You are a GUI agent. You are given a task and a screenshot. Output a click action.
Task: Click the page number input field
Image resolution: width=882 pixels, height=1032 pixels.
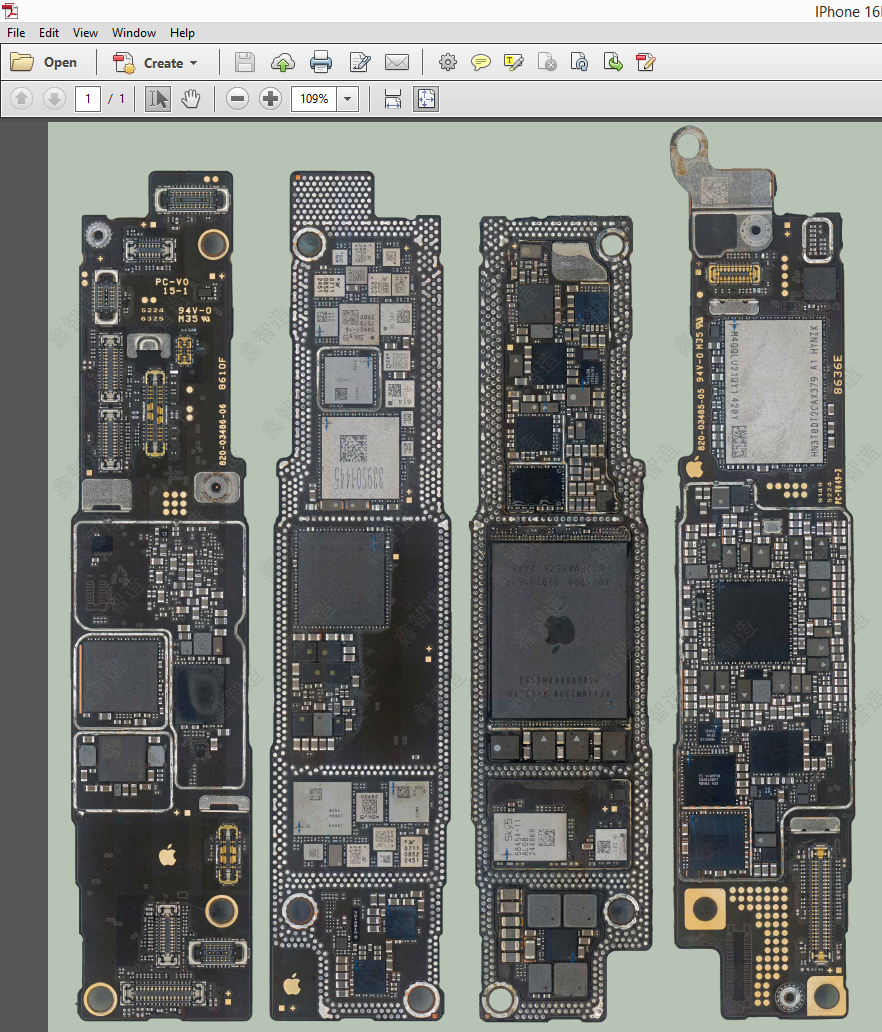(x=88, y=99)
